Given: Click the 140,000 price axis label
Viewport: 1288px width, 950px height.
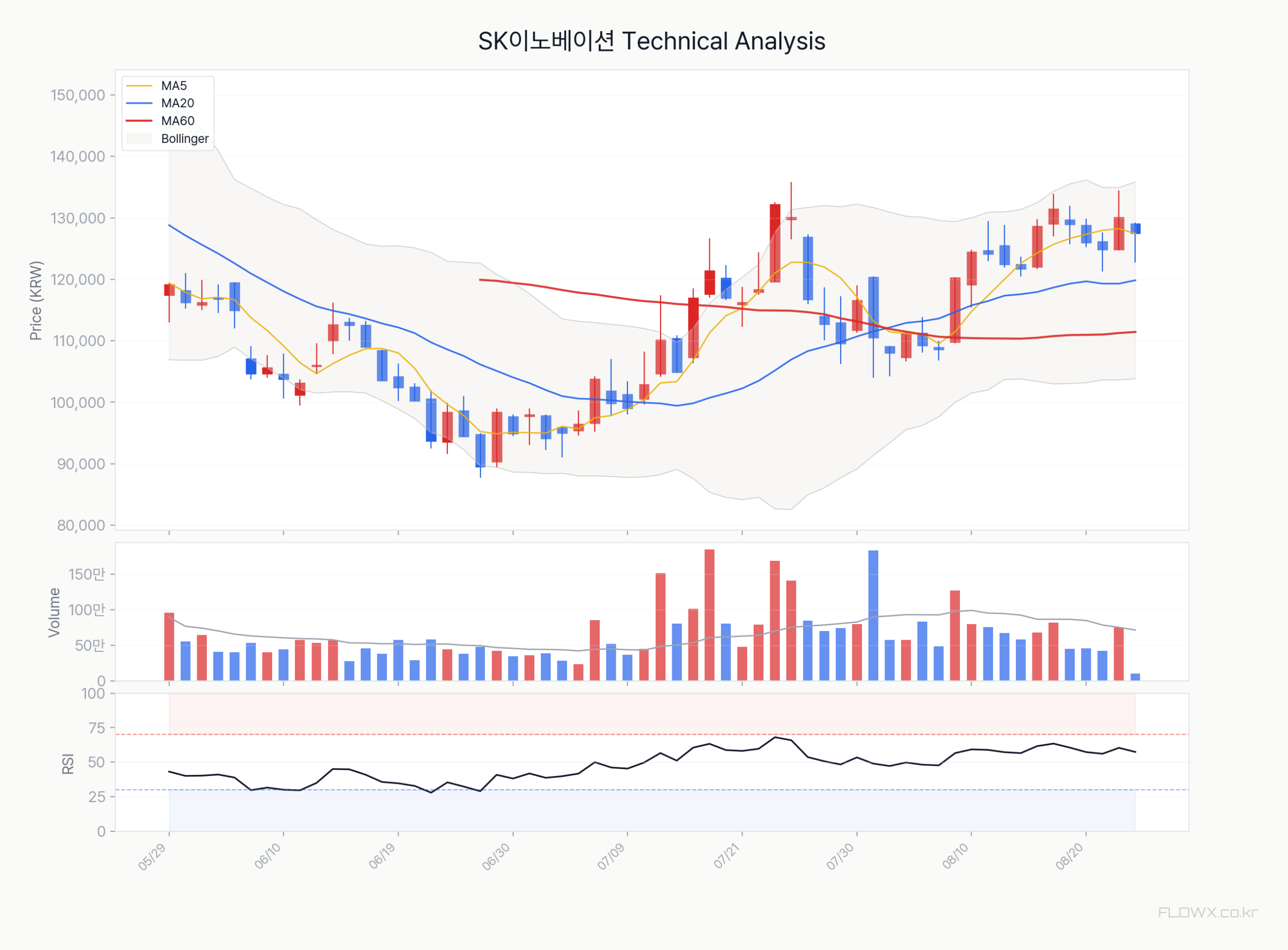Looking at the screenshot, I should point(77,156).
